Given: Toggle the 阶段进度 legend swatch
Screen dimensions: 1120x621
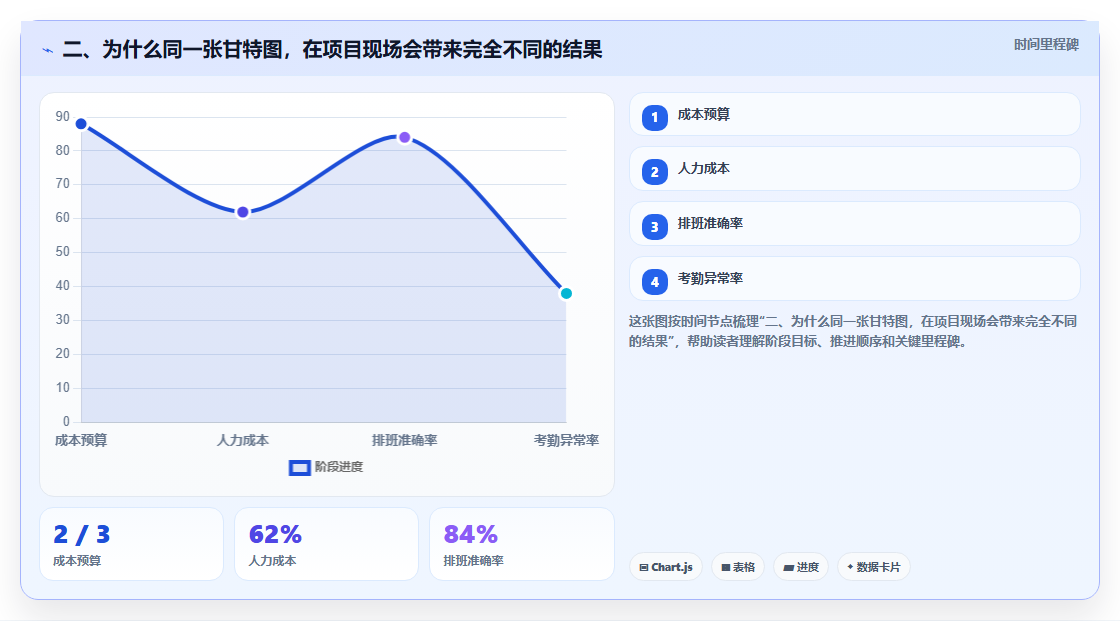Looking at the screenshot, I should pos(299,467).
